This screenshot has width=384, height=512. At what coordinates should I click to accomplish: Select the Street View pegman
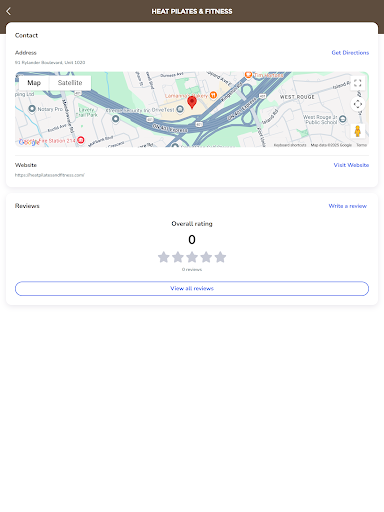358,131
